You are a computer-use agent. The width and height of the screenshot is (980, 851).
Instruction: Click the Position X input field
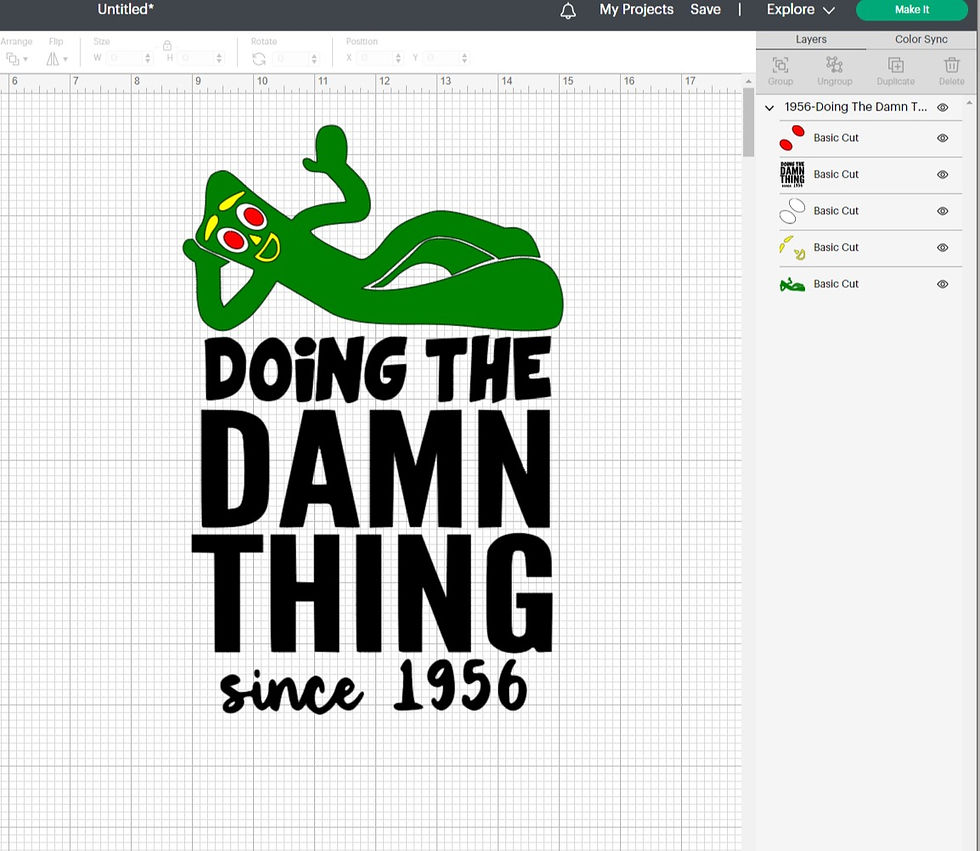tap(375, 58)
